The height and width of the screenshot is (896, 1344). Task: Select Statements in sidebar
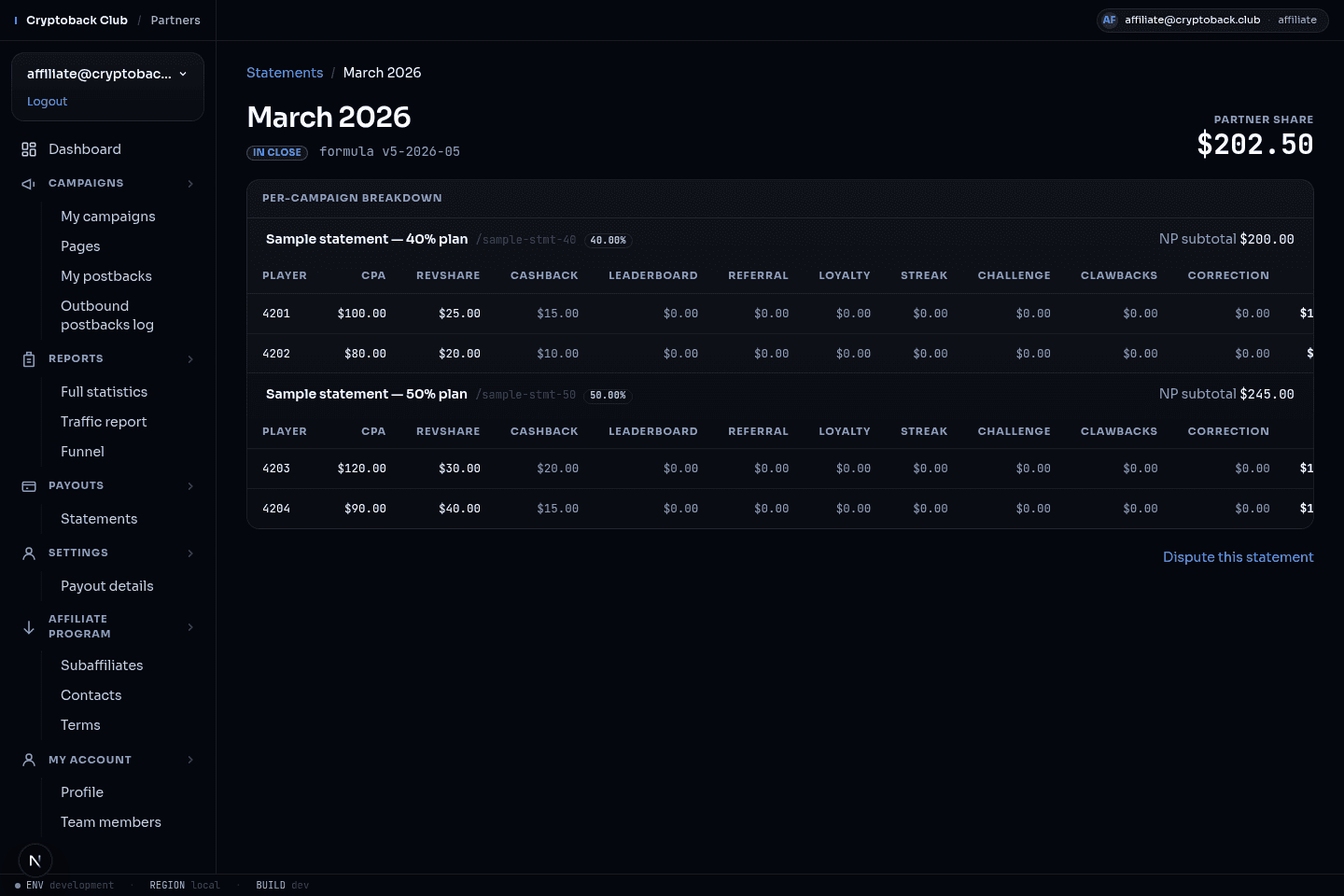[x=99, y=519]
